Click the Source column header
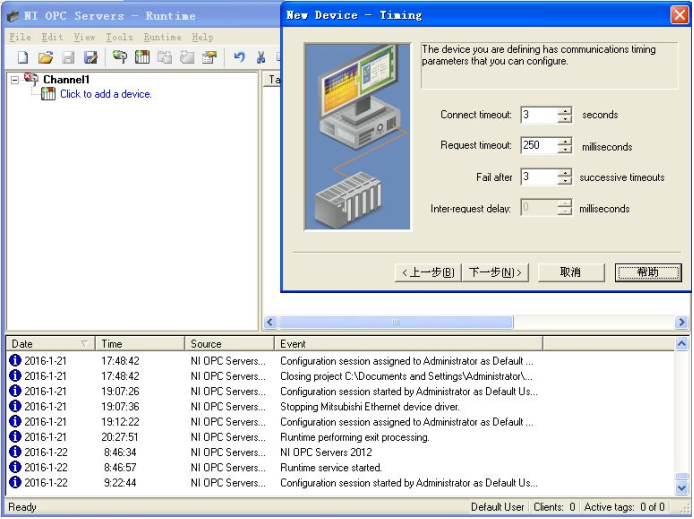The image size is (694, 519). tap(229, 344)
